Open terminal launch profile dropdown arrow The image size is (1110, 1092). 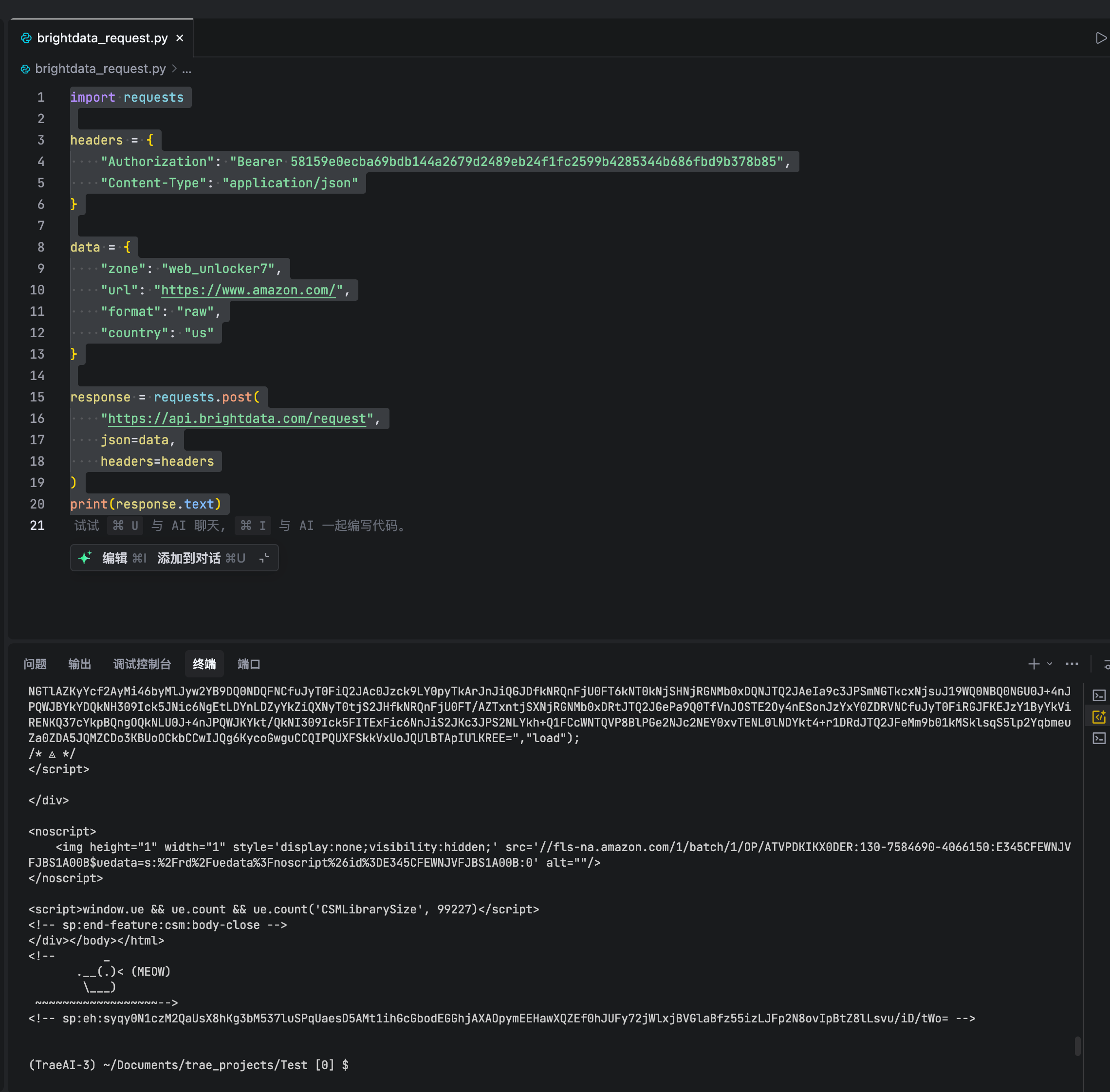click(1050, 664)
